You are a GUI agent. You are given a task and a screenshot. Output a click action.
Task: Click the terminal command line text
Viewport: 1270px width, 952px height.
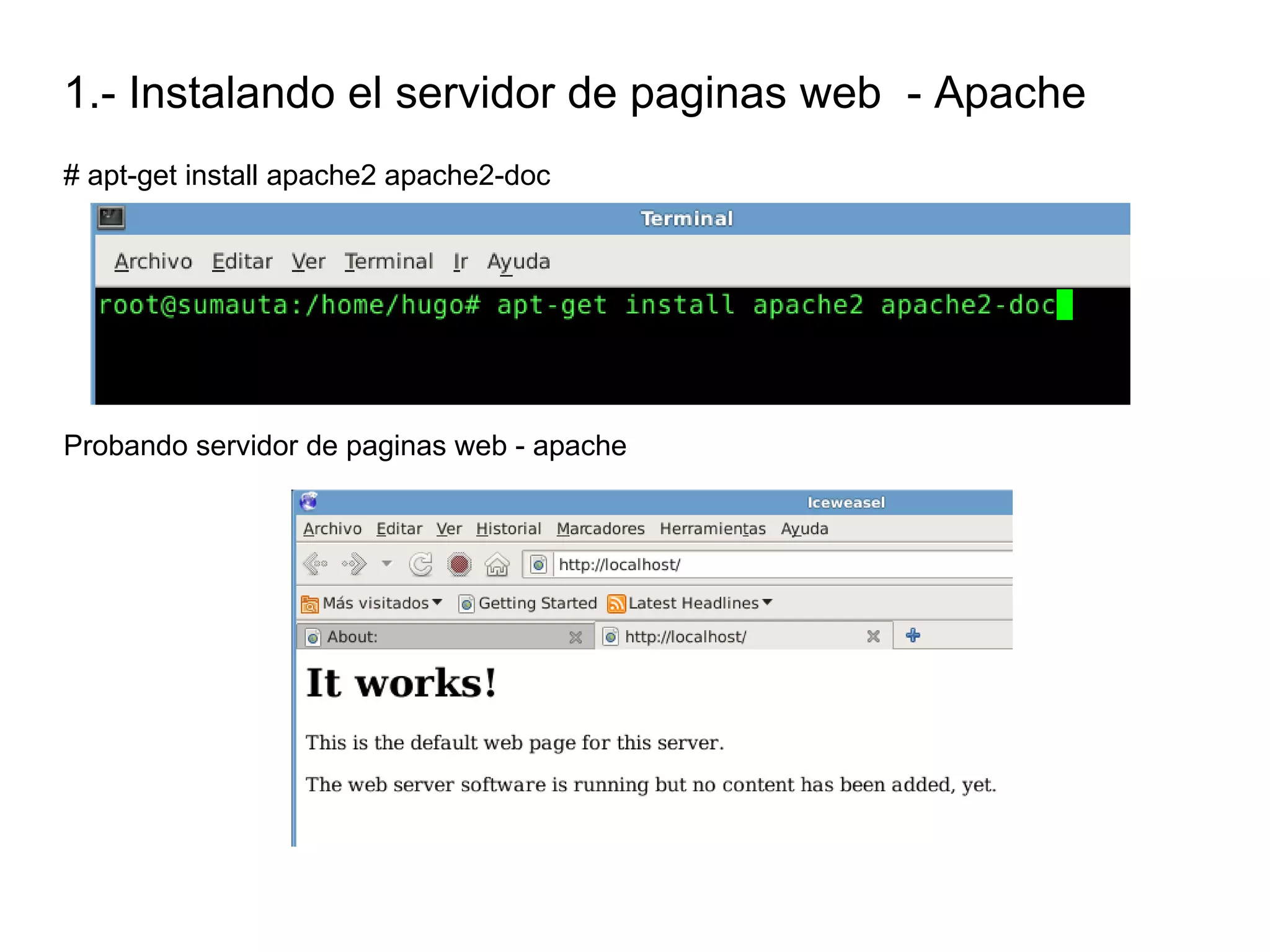click(x=577, y=305)
